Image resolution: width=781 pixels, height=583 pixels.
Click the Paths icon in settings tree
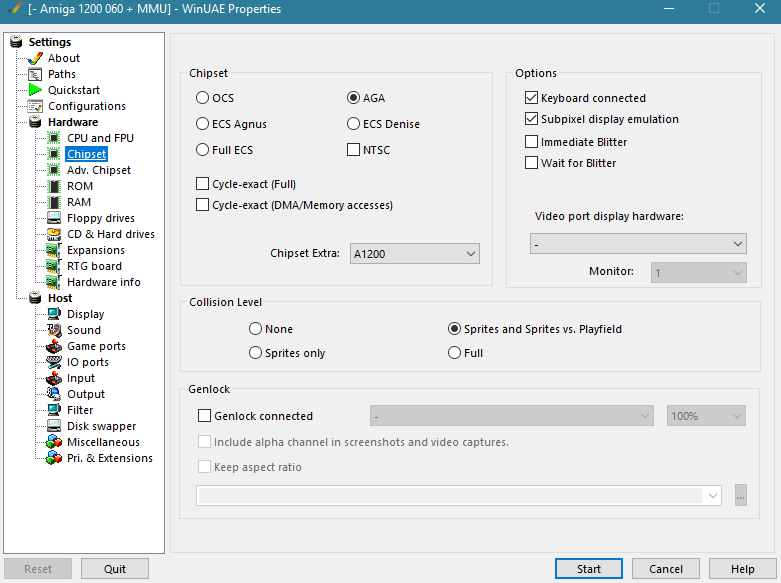point(35,74)
